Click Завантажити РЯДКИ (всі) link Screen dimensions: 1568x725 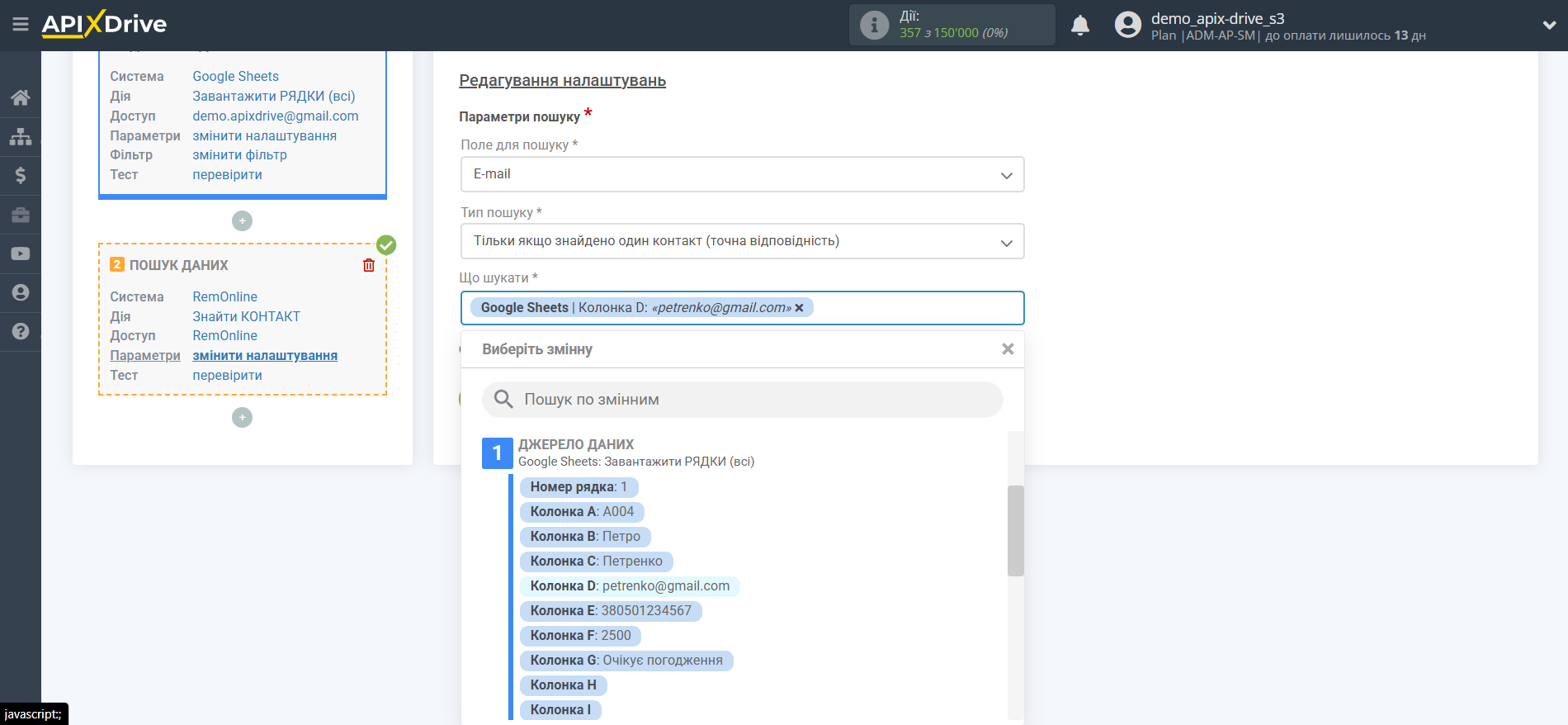[273, 96]
